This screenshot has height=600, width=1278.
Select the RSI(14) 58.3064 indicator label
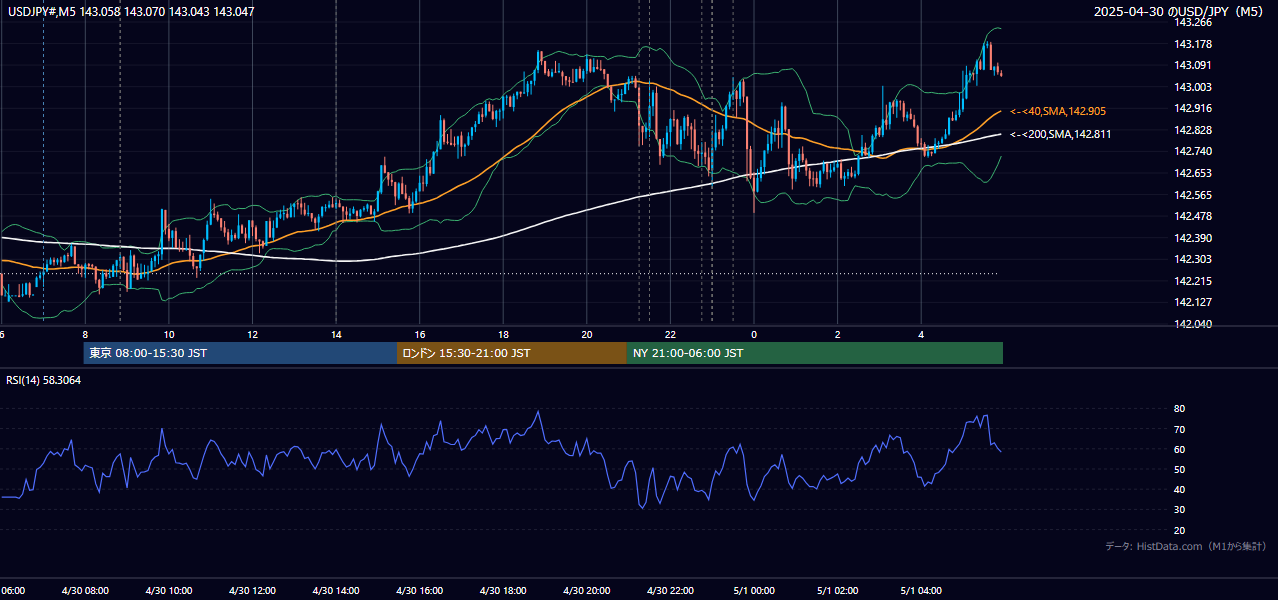tap(44, 380)
